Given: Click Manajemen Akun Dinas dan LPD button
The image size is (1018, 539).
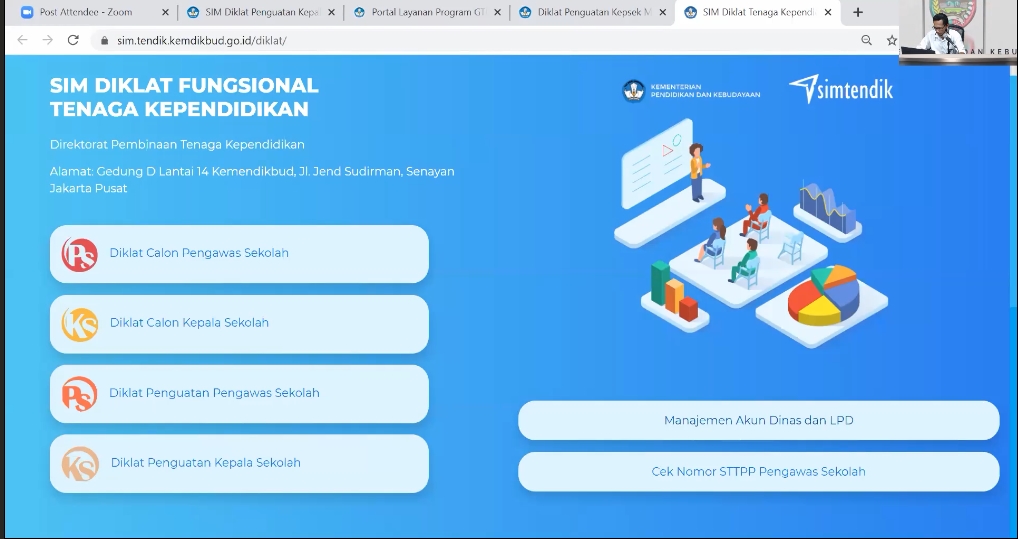Looking at the screenshot, I should (x=758, y=421).
